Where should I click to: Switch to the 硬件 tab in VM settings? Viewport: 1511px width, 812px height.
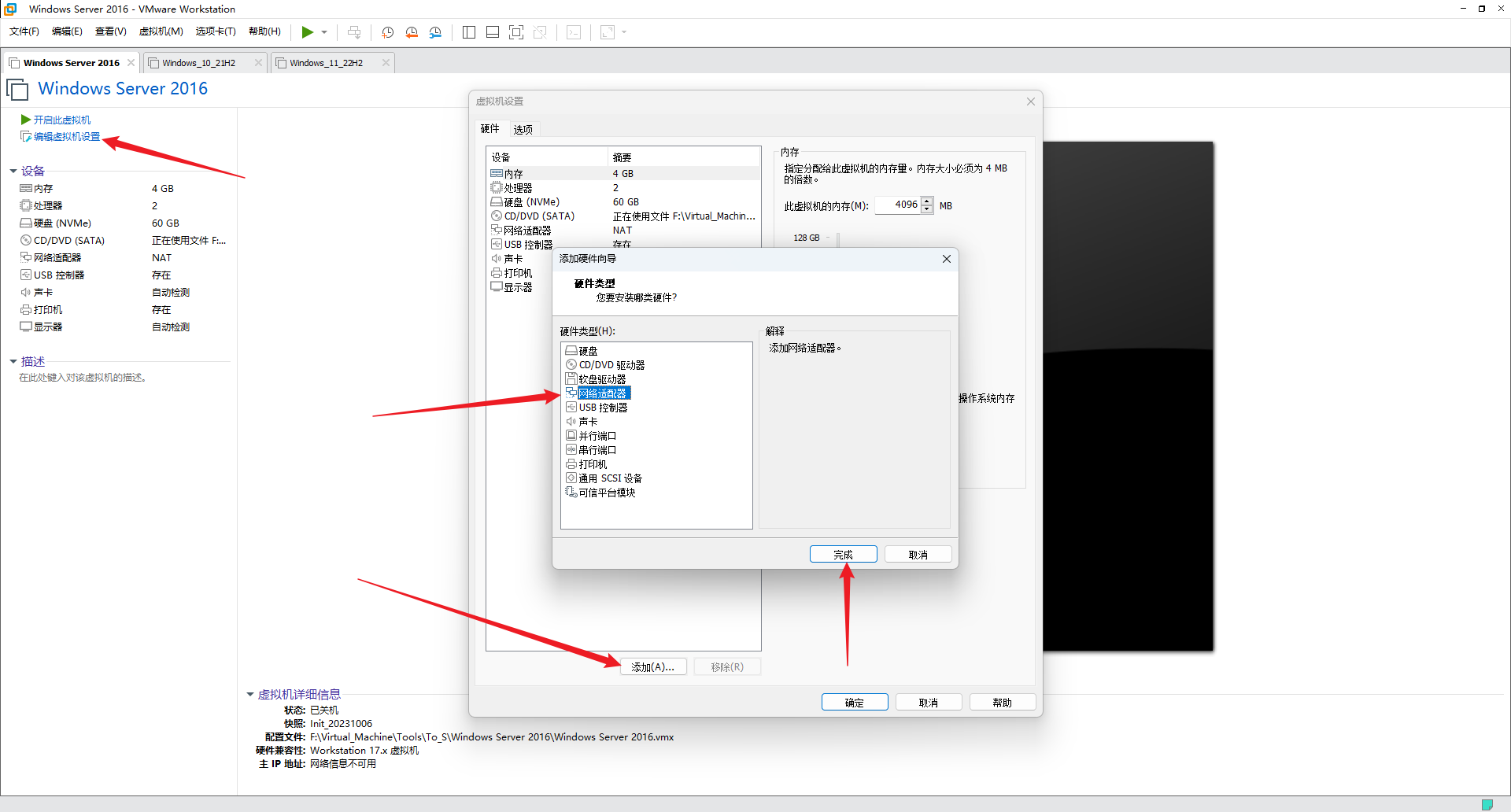coord(490,129)
